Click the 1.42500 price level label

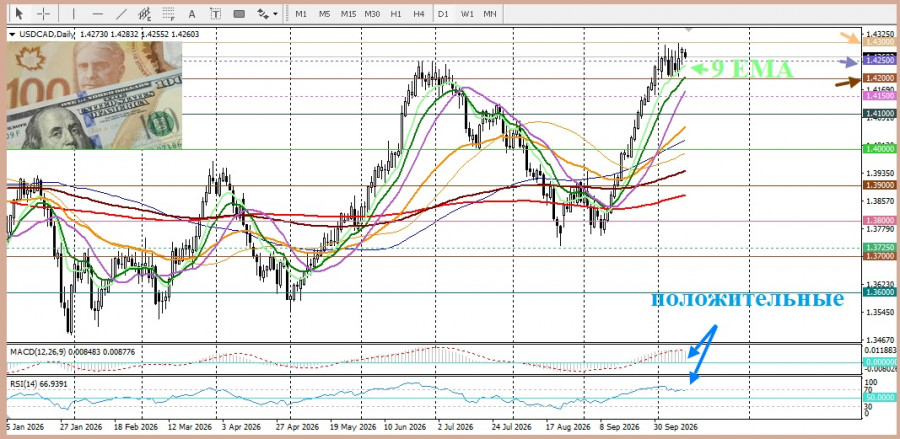879,60
